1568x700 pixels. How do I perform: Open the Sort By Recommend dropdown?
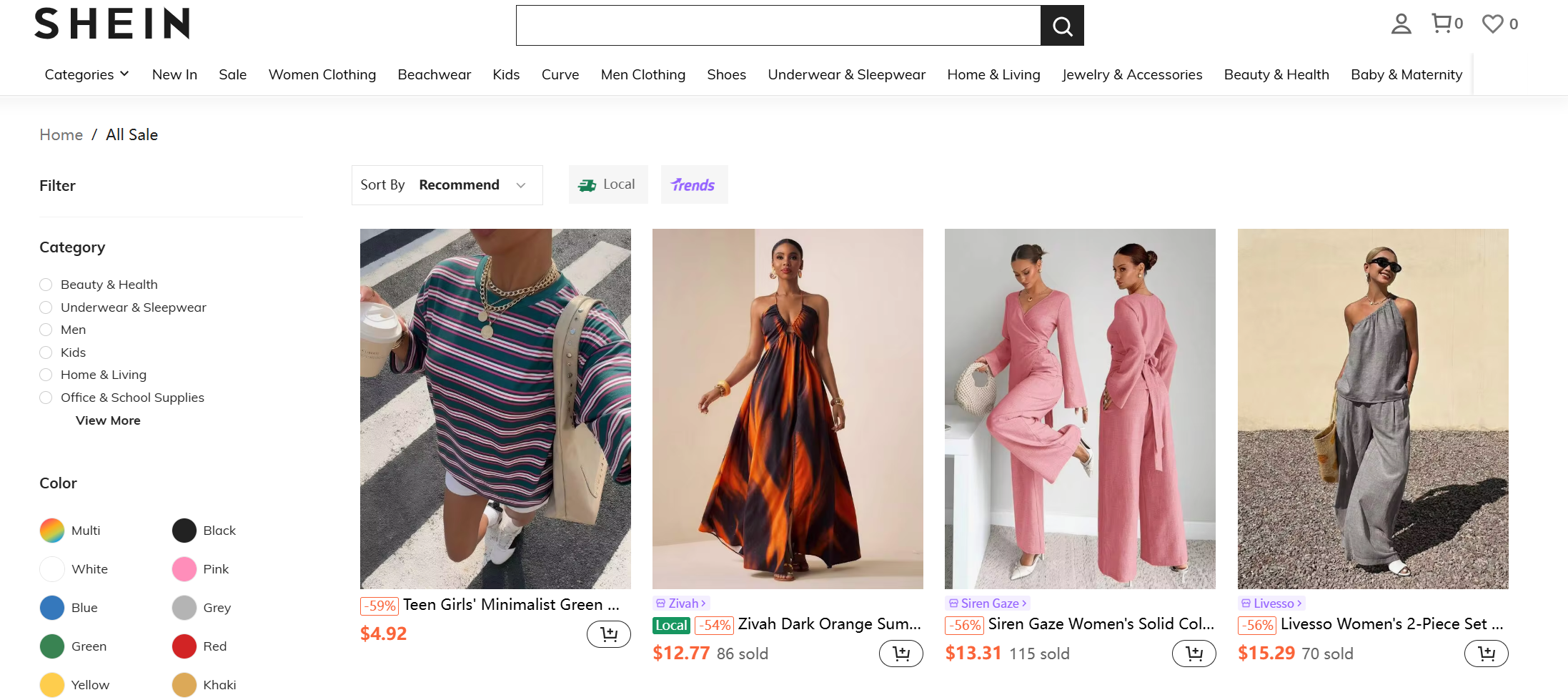point(447,185)
